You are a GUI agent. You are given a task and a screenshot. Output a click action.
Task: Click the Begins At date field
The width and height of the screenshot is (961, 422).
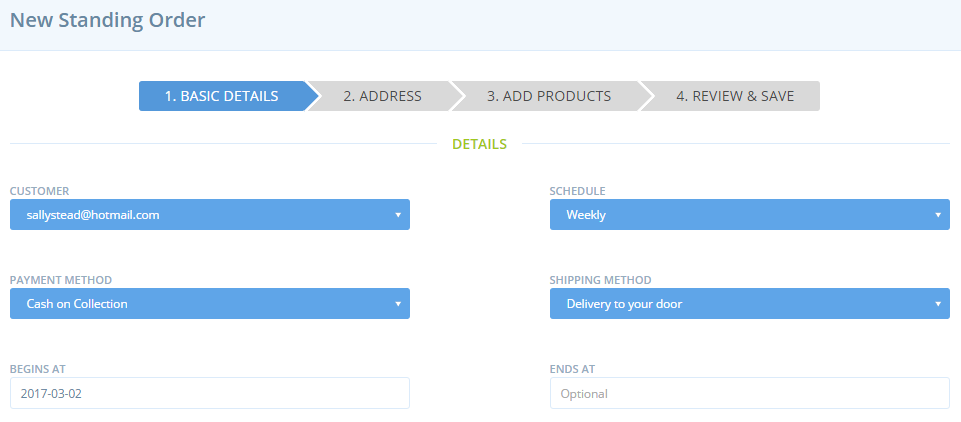(210, 393)
